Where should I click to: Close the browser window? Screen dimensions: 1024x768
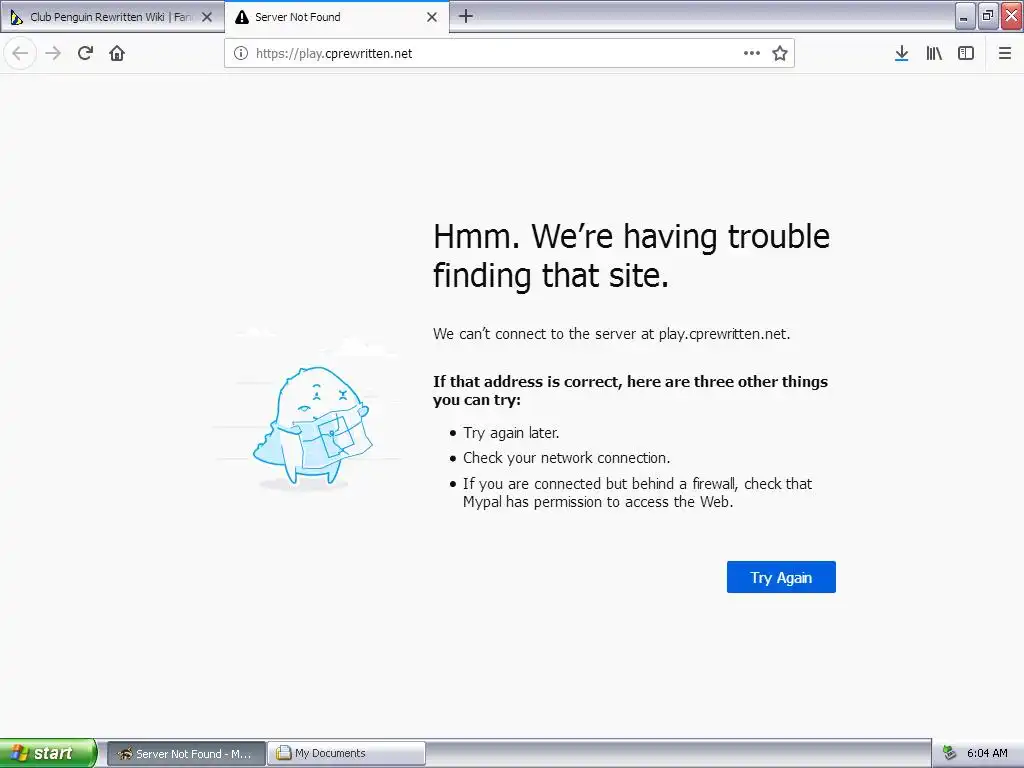tap(1012, 16)
